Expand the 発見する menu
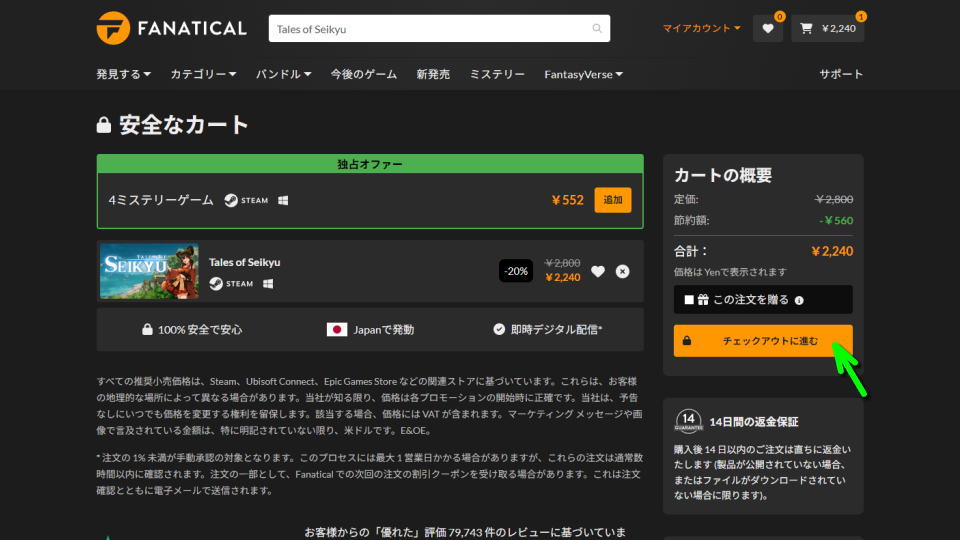 (123, 74)
